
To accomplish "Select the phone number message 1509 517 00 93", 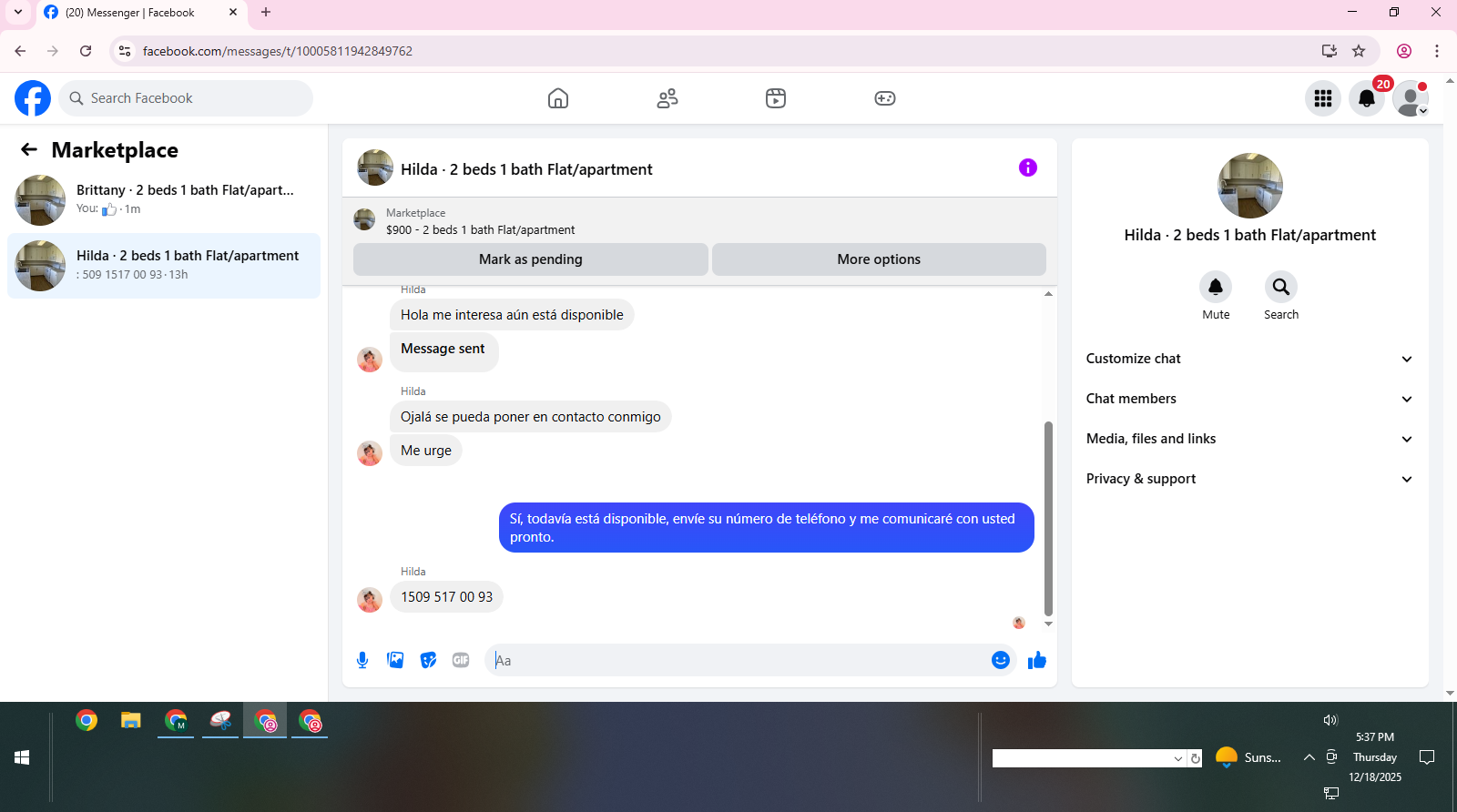I will tap(447, 597).
